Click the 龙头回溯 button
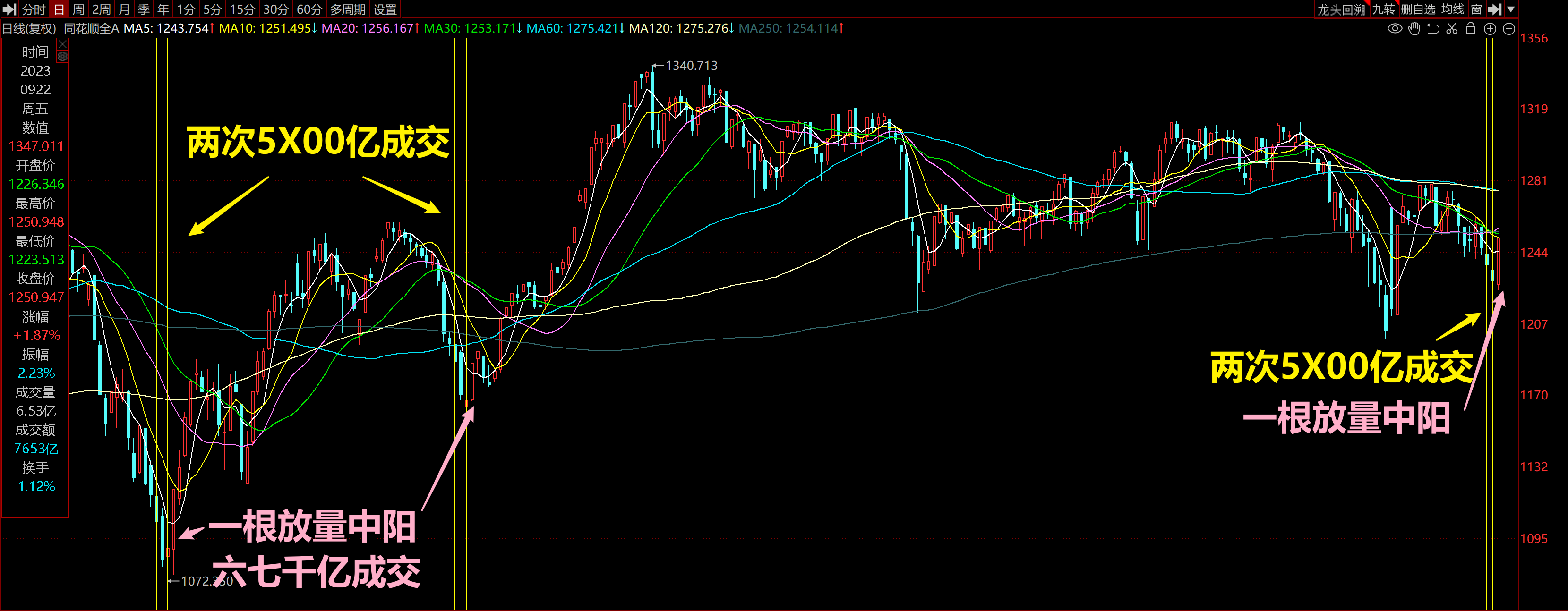The height and width of the screenshot is (611, 1568). pyautogui.click(x=1341, y=9)
